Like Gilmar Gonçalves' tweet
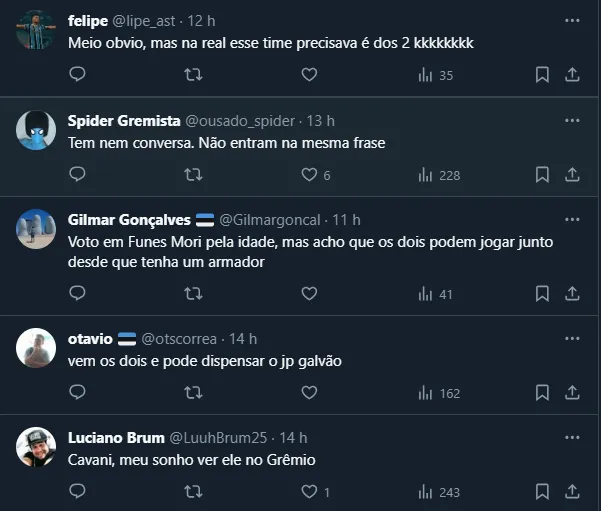The image size is (601, 511). 309,294
